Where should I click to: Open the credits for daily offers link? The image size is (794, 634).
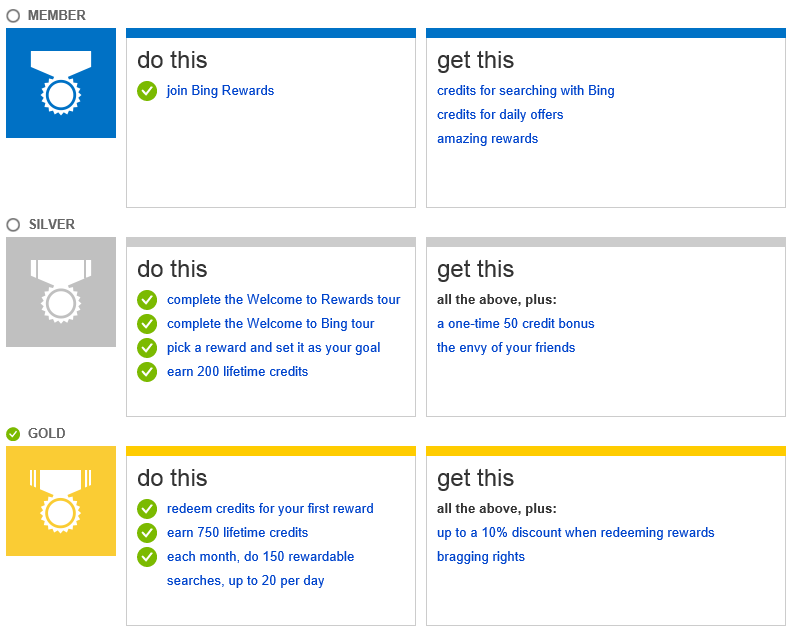click(500, 115)
